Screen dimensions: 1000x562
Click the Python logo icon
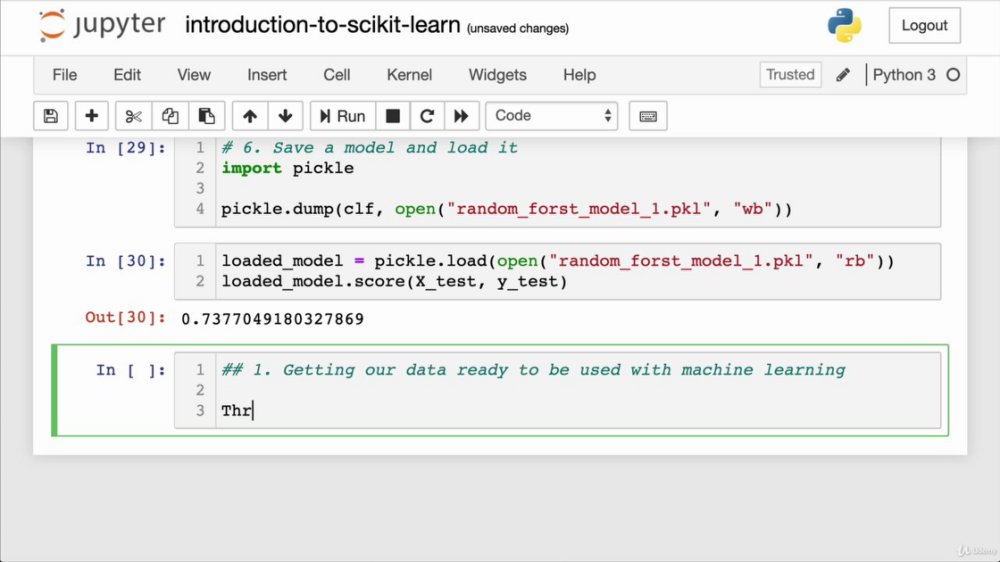click(844, 26)
